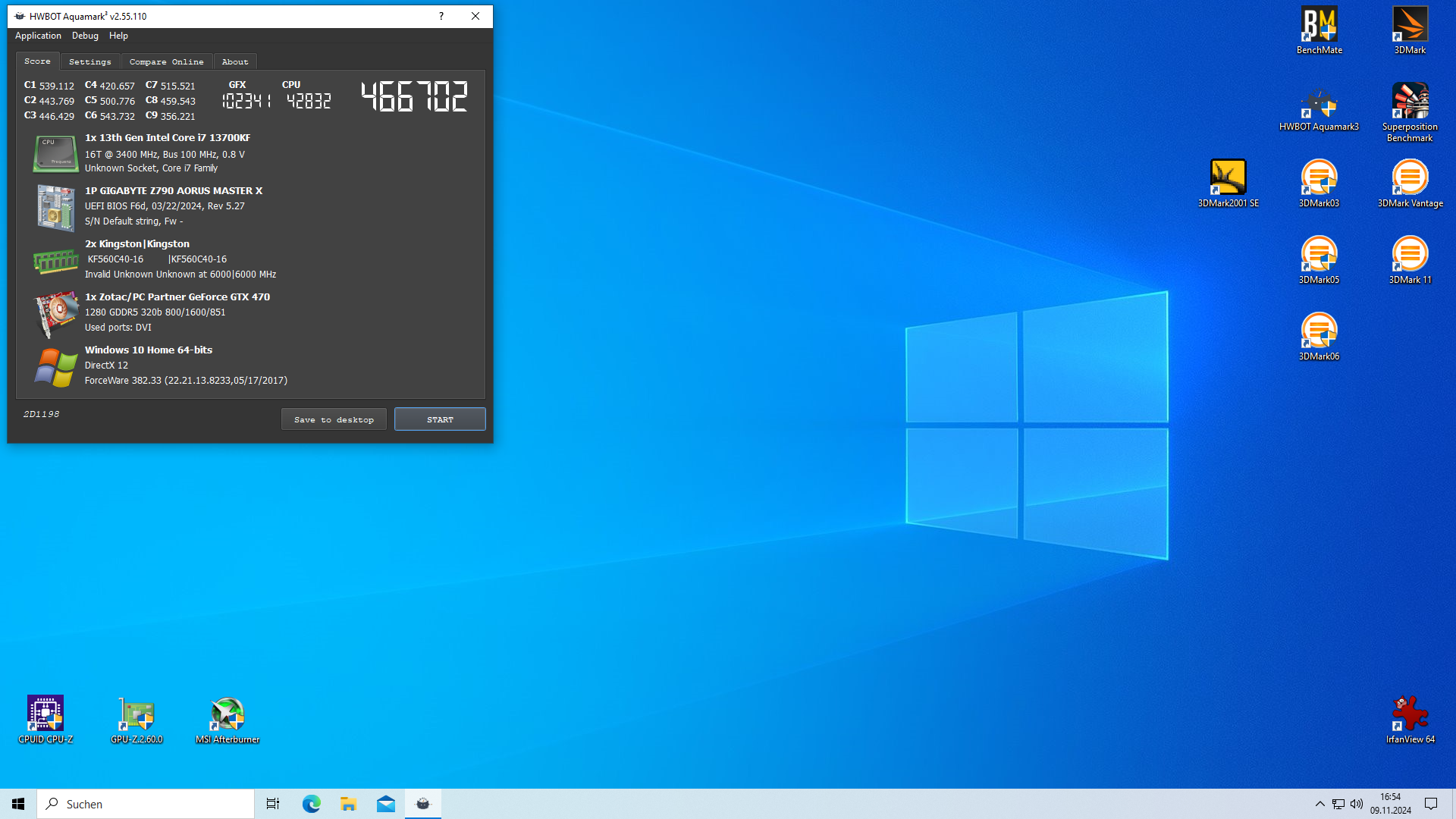Click the question mark help button
The width and height of the screenshot is (1456, 819).
(x=441, y=16)
